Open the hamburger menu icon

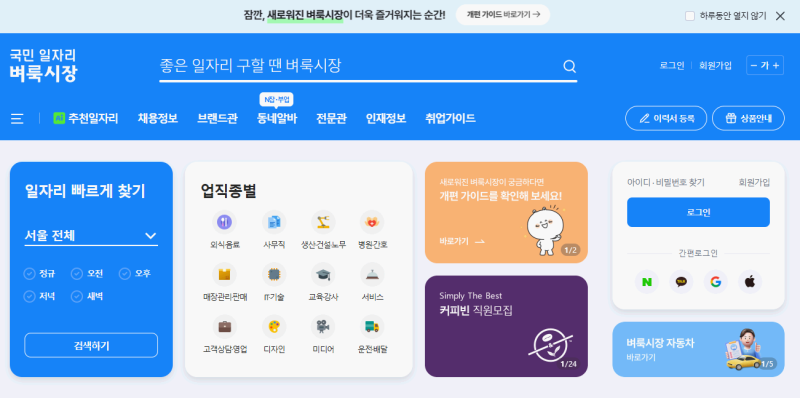coord(17,119)
